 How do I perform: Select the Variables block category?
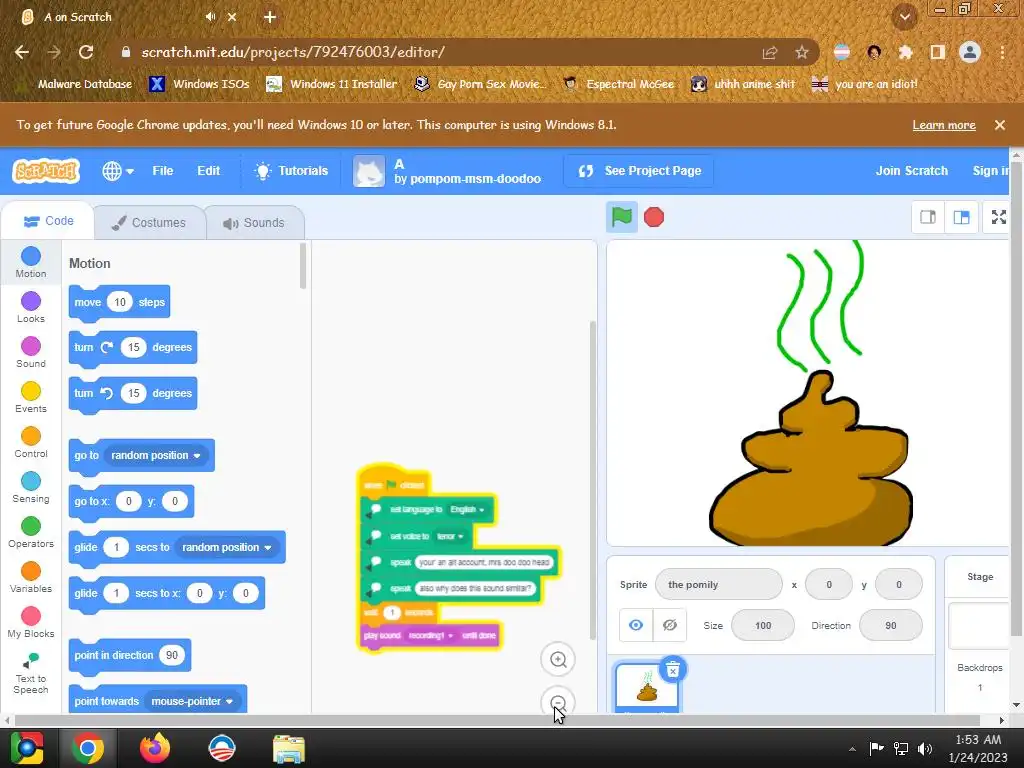tap(31, 578)
